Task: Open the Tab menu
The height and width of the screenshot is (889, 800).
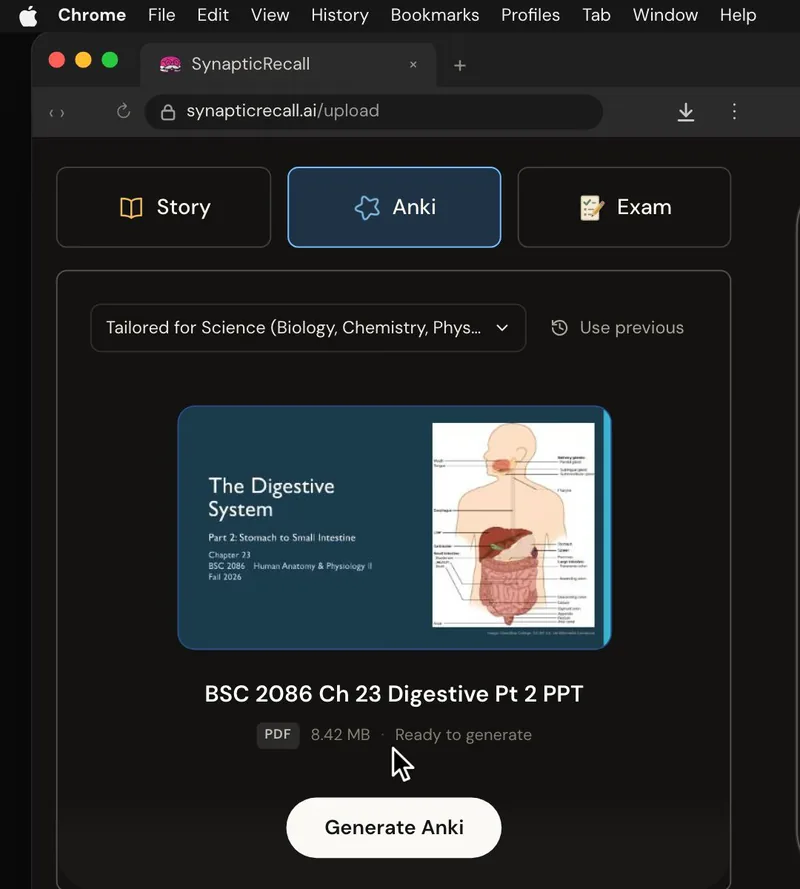Action: 596,15
